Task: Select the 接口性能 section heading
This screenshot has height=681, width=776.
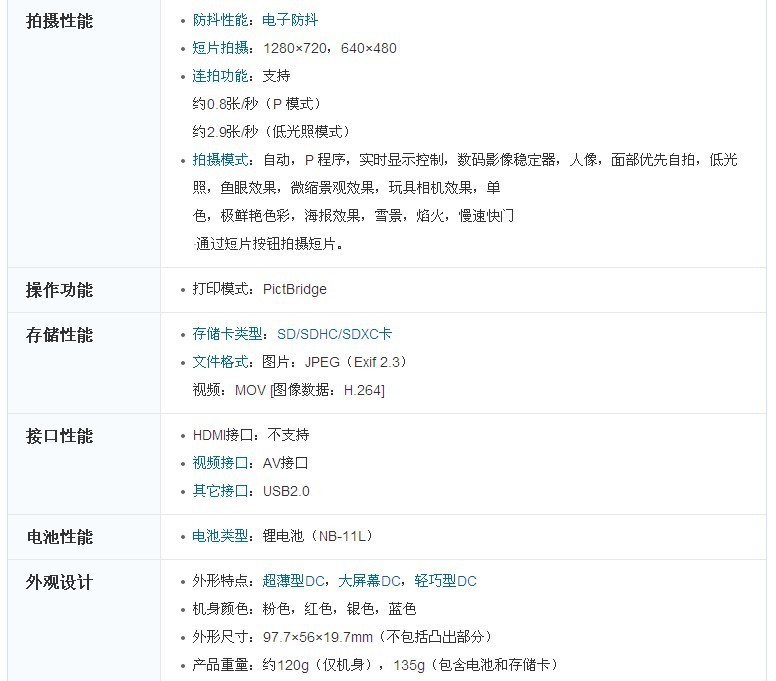Action: tap(59, 436)
